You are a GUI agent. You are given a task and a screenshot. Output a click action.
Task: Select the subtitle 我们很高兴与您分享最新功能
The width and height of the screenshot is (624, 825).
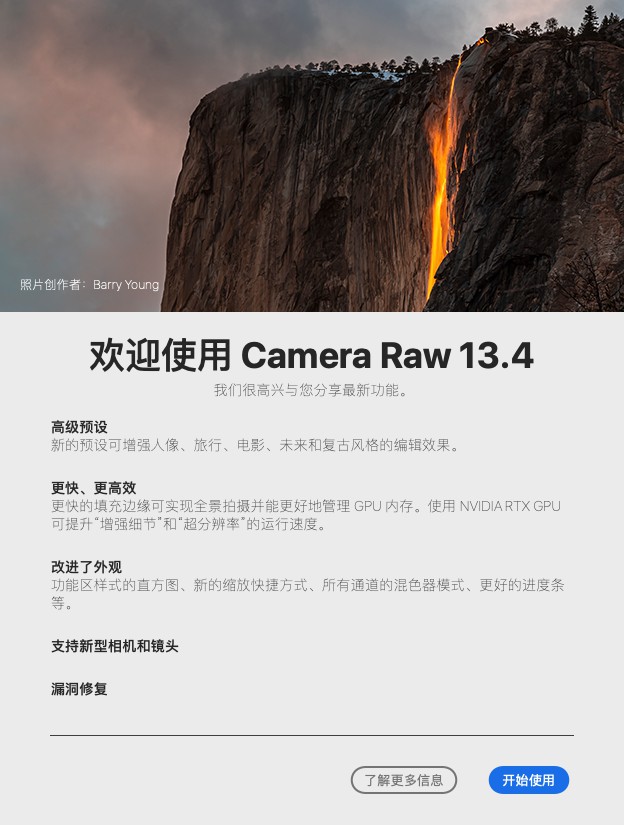point(311,390)
